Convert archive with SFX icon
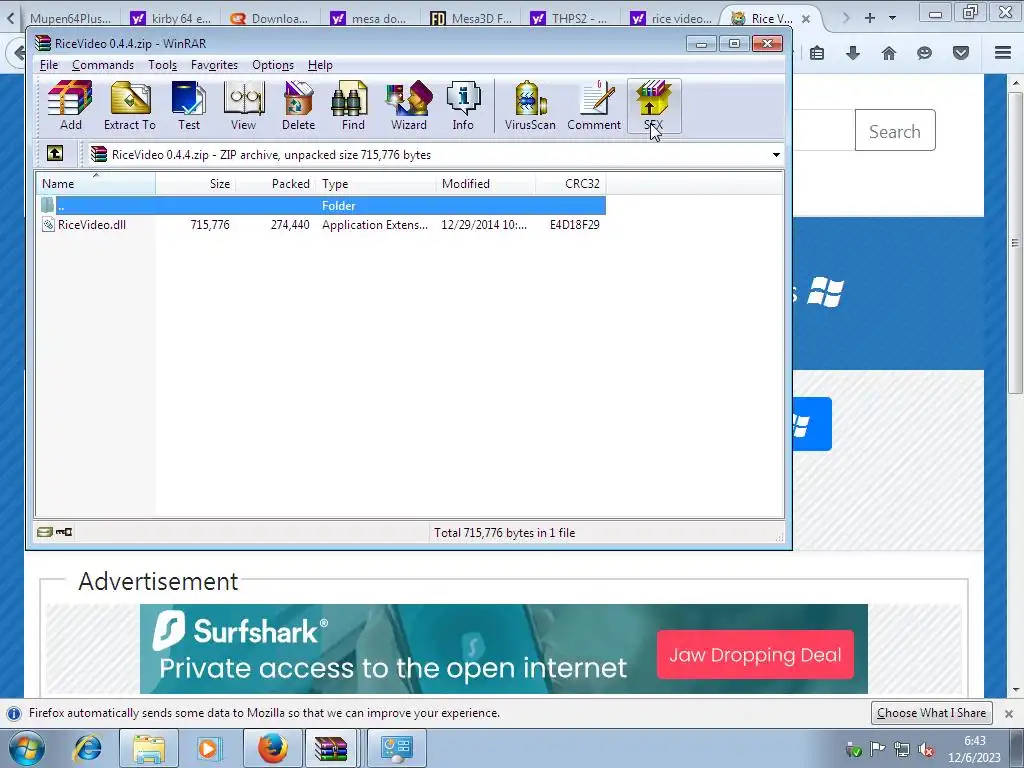Viewport: 1024px width, 768px height. pos(654,106)
